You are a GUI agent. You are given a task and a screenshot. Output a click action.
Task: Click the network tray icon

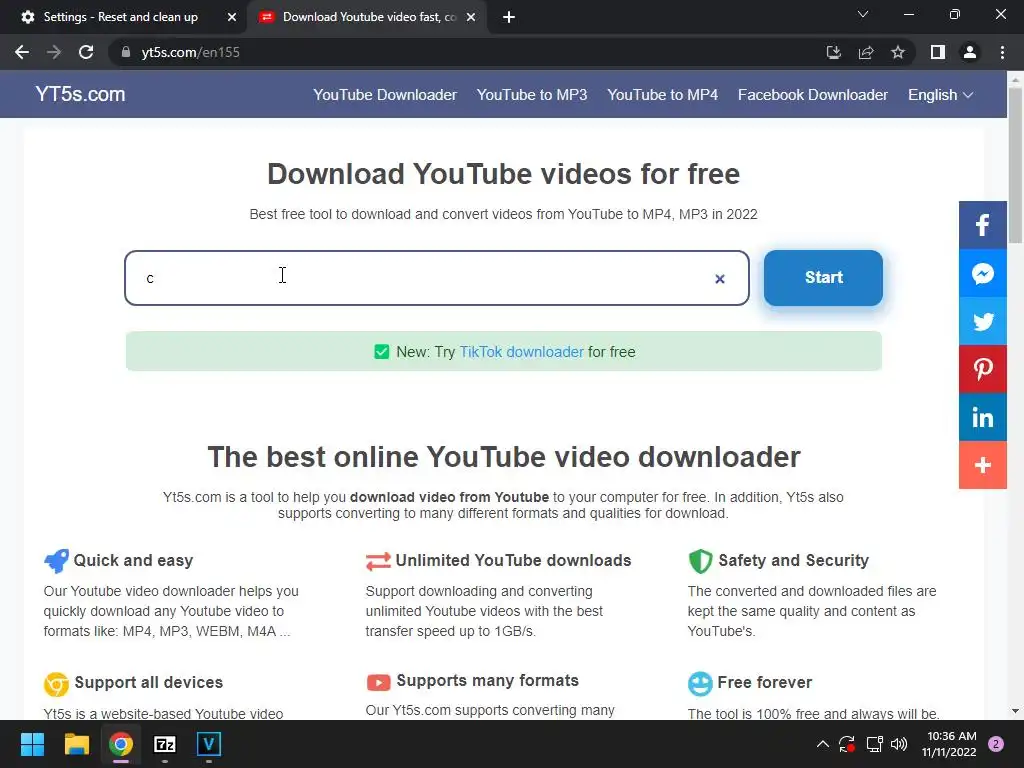tap(874, 744)
